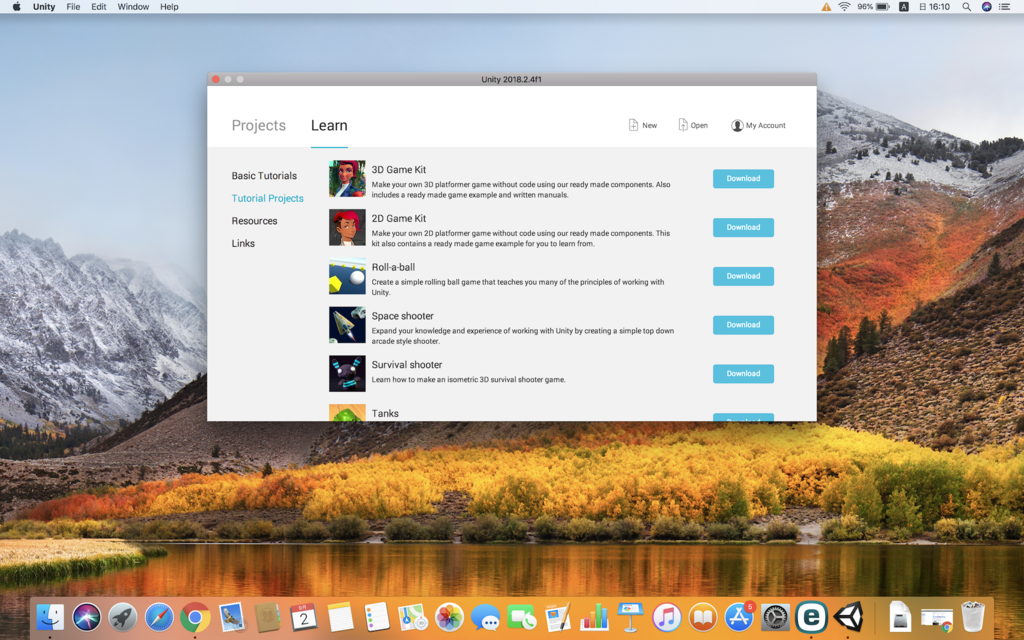Image resolution: width=1024 pixels, height=640 pixels.
Task: Open Notes from the dock
Action: pyautogui.click(x=340, y=617)
